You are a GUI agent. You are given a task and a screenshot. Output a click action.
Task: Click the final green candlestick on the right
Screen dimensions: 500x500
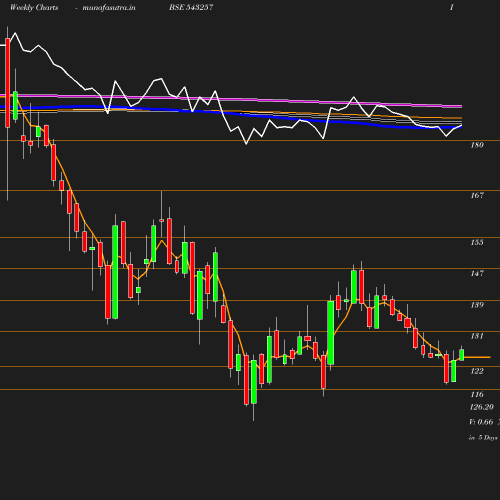coord(462,354)
